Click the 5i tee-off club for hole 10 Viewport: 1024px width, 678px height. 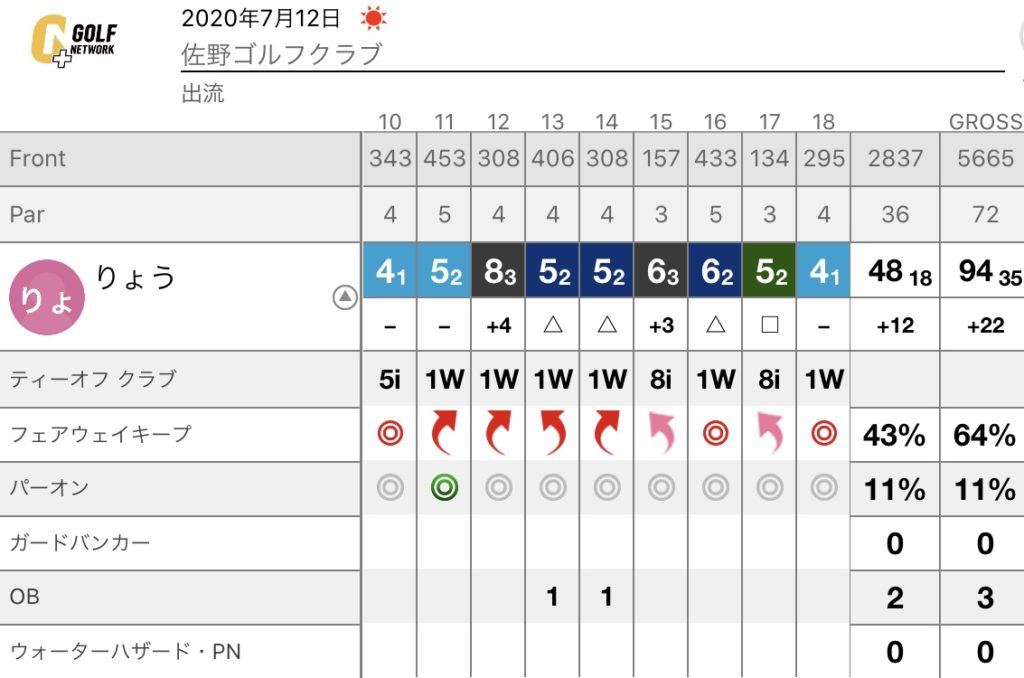click(390, 379)
